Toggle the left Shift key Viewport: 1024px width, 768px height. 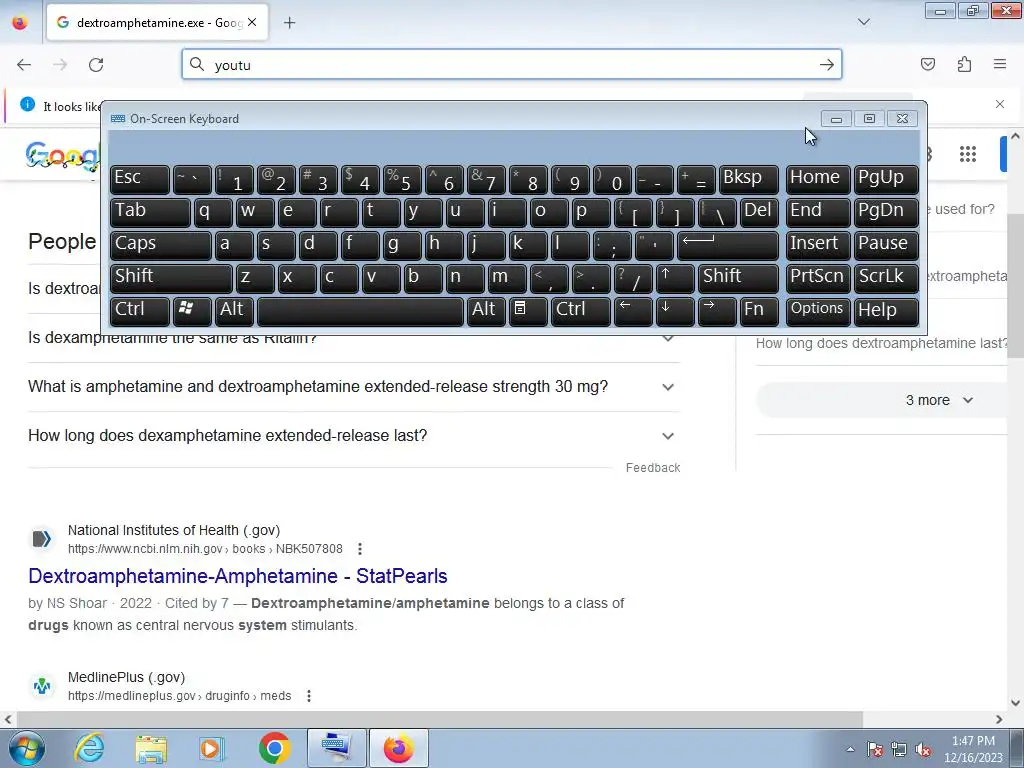click(171, 278)
